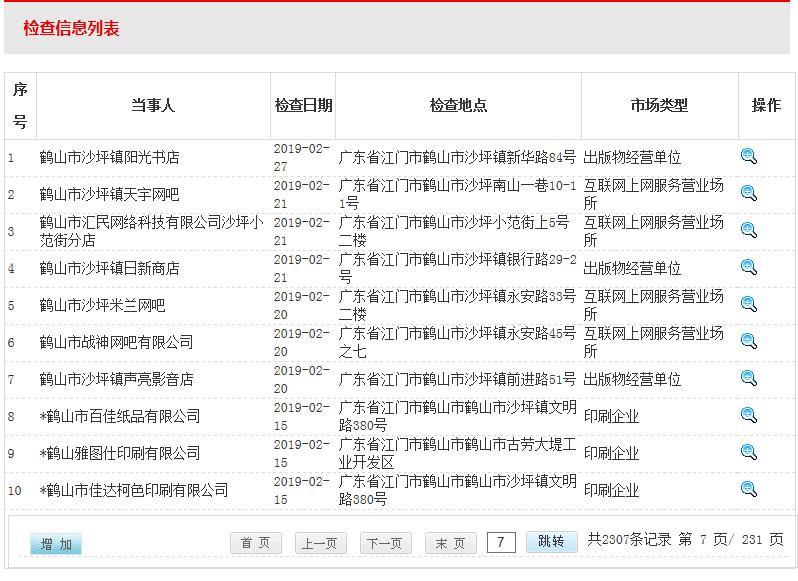Click the 当事人 column header
Viewport: 798px width, 581px height.
[153, 105]
